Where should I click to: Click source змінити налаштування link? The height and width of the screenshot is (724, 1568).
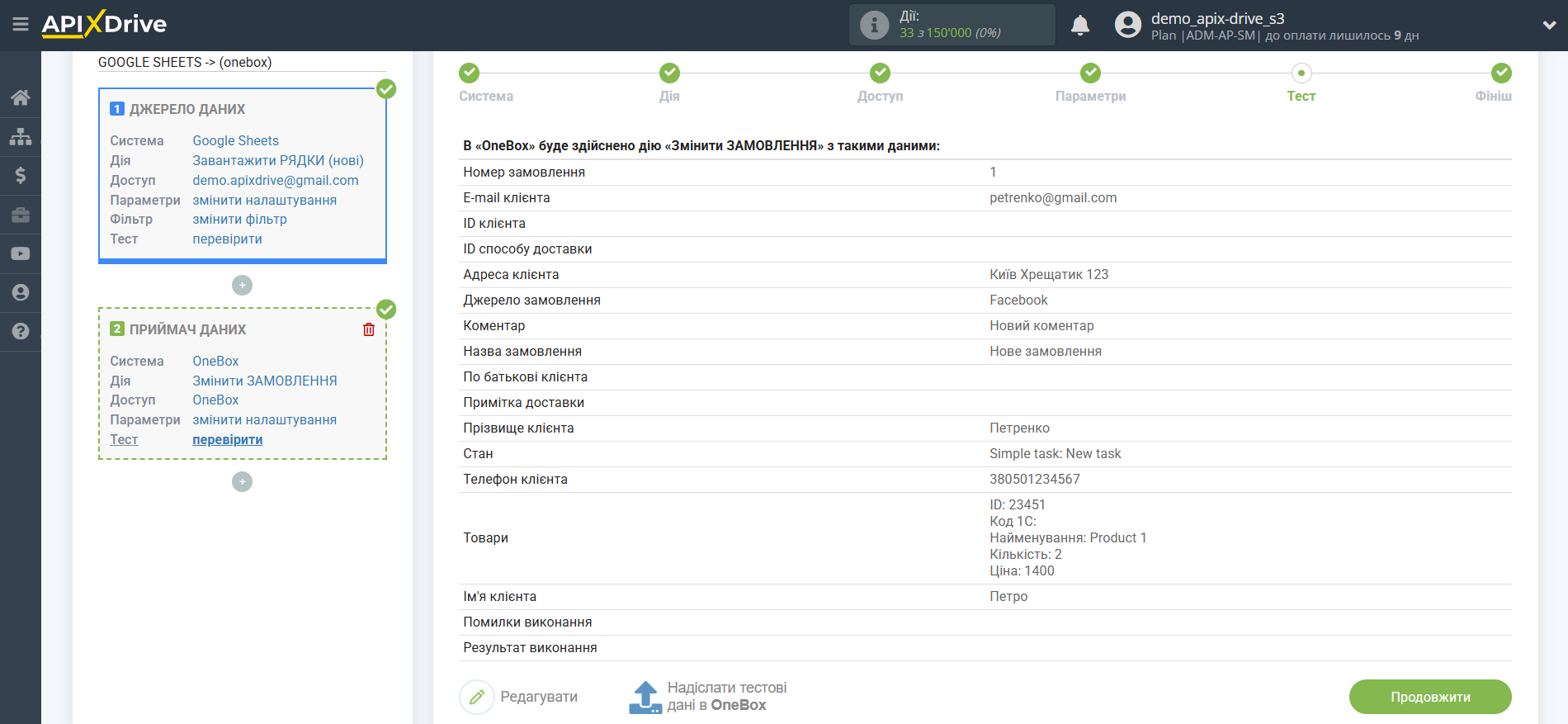pyautogui.click(x=264, y=200)
